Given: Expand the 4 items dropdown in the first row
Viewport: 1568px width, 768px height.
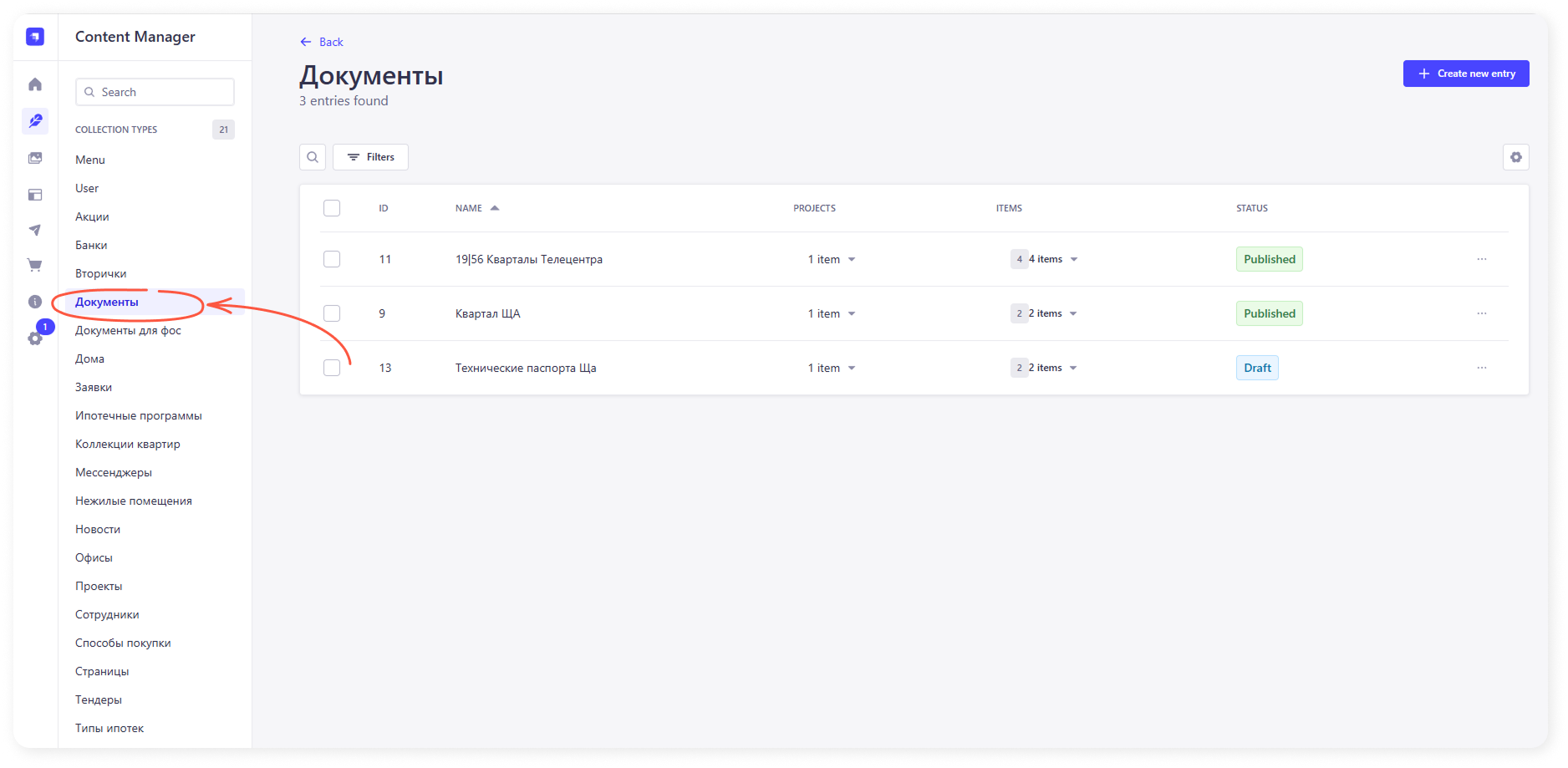Looking at the screenshot, I should click(x=1073, y=259).
